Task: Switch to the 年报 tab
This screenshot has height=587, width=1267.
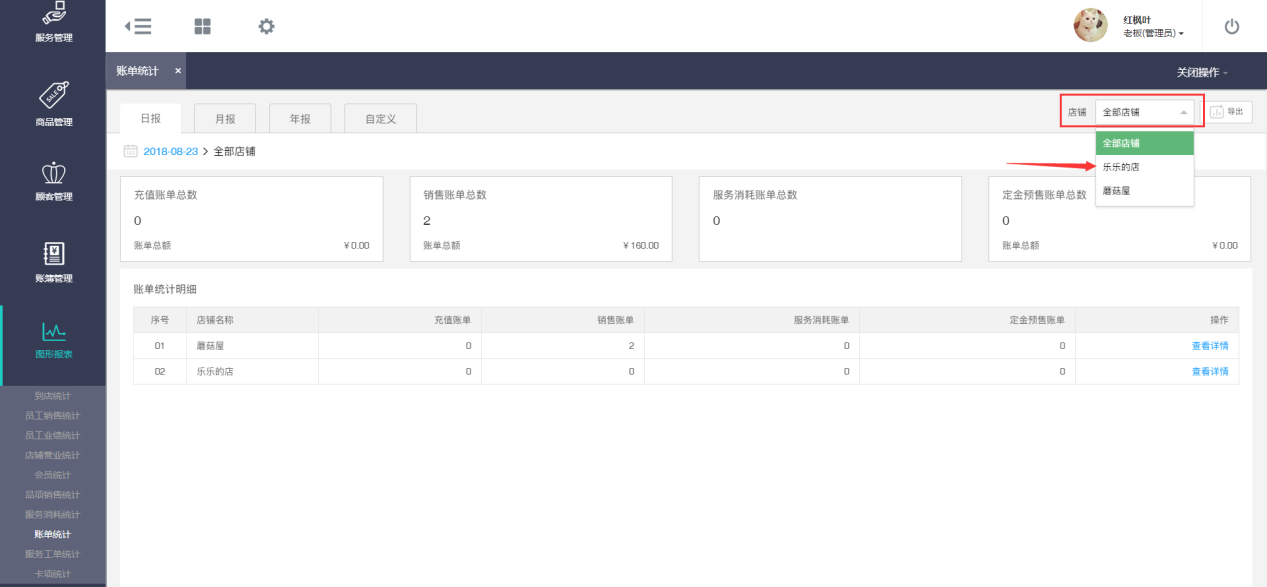Action: [300, 118]
